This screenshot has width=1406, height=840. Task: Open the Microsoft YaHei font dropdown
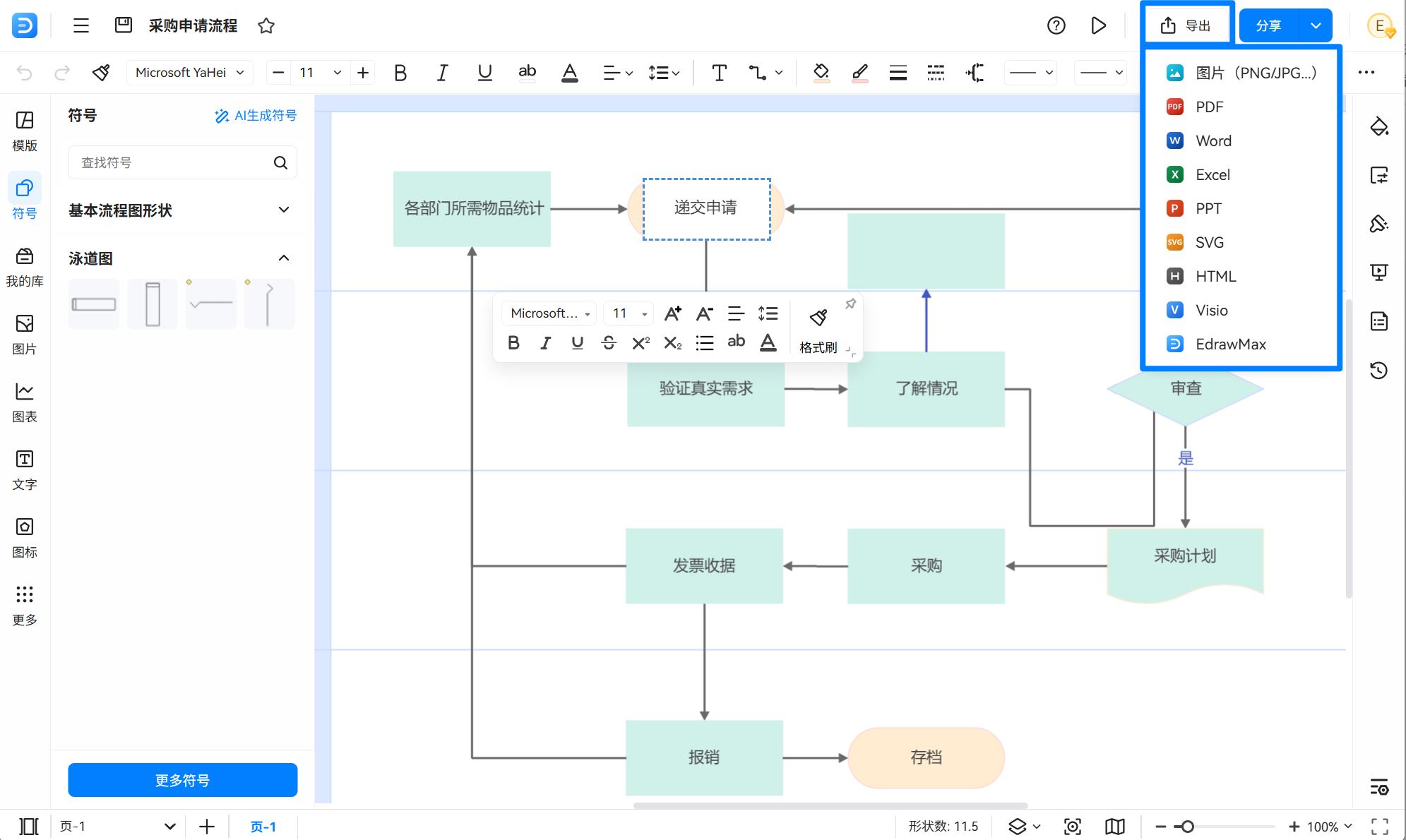coord(189,73)
